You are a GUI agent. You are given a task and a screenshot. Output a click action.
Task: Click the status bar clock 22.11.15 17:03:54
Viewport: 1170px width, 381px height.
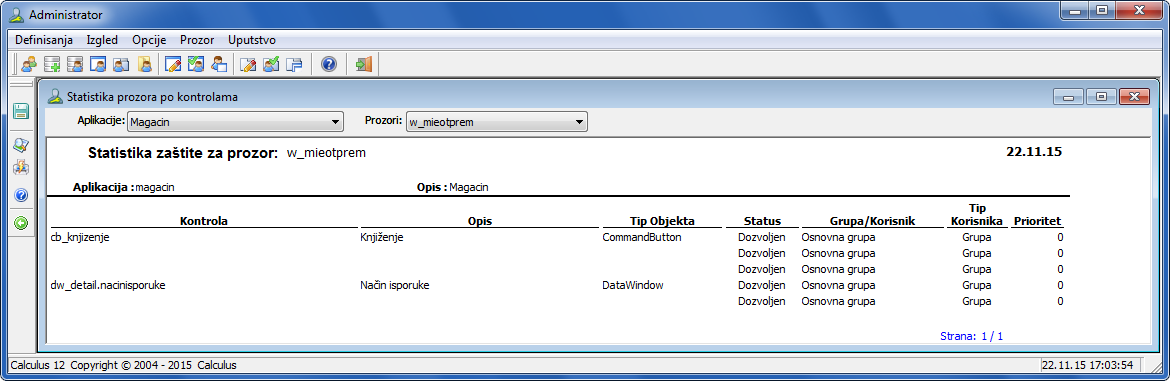tap(1088, 365)
